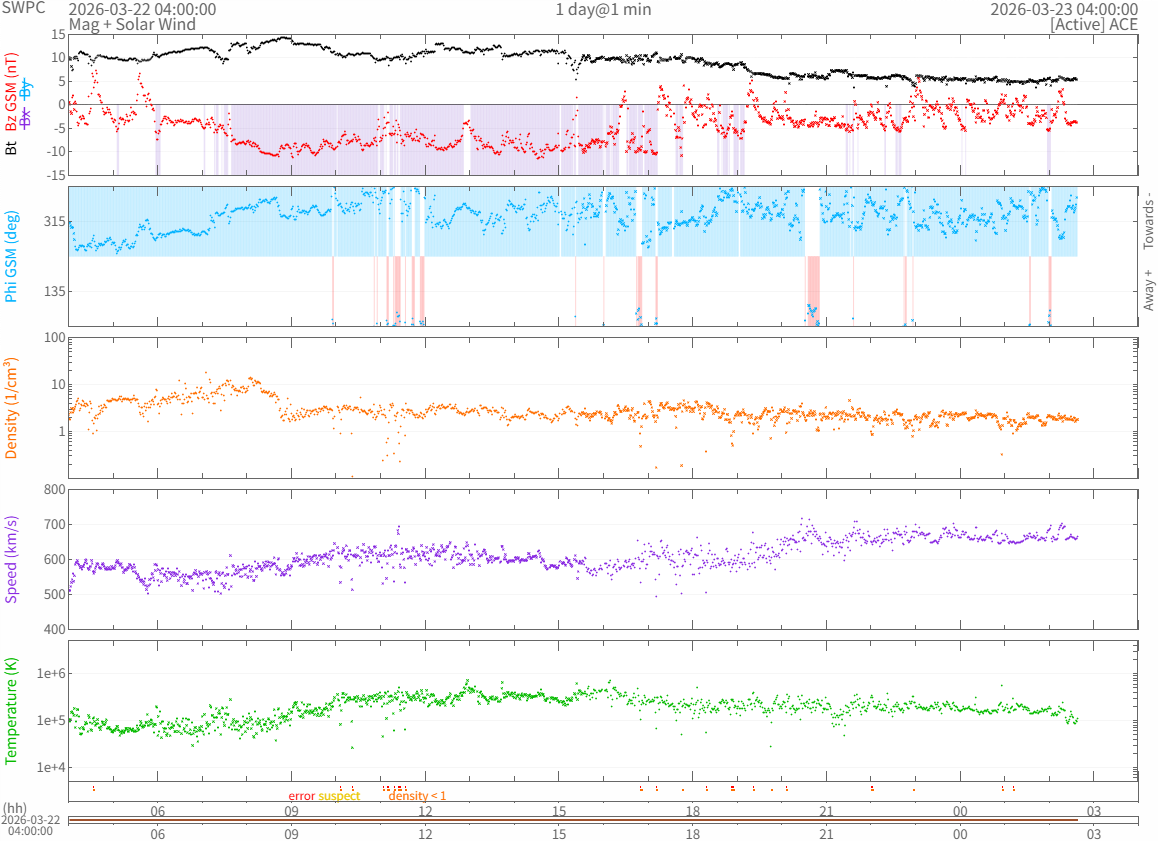Click the 'Away +' sector label

point(1148,290)
